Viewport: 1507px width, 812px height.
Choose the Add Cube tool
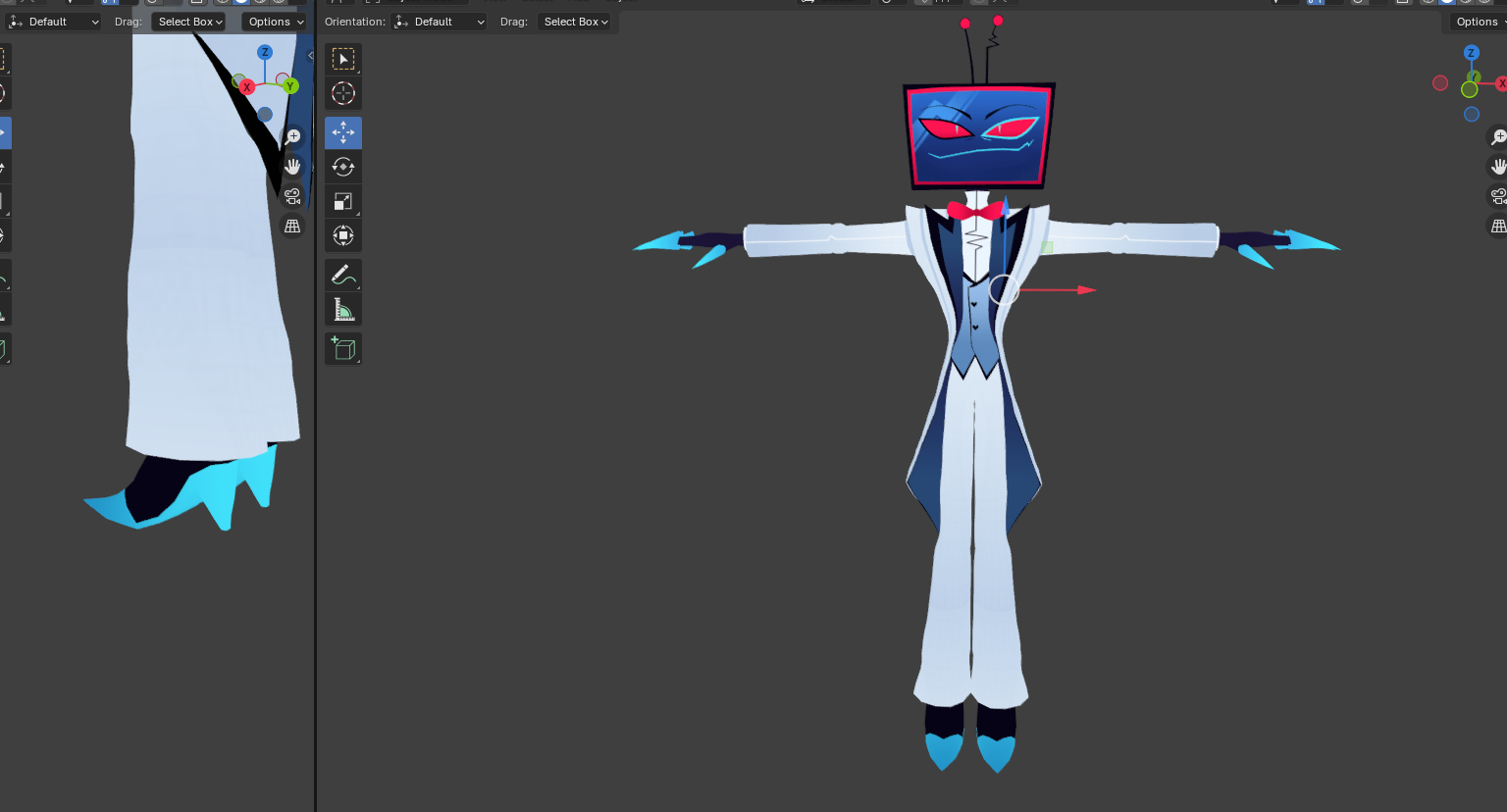[x=343, y=348]
